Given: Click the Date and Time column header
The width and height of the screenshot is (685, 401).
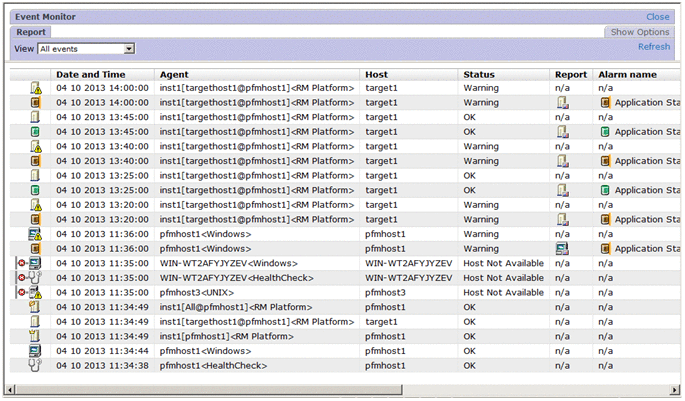Looking at the screenshot, I should click(x=91, y=74).
